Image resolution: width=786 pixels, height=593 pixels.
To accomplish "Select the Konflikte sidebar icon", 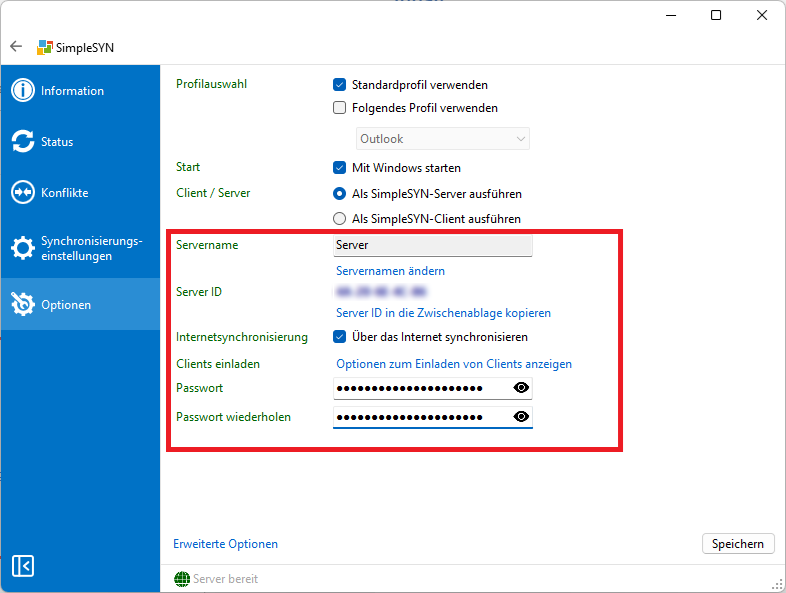I will 23,193.
